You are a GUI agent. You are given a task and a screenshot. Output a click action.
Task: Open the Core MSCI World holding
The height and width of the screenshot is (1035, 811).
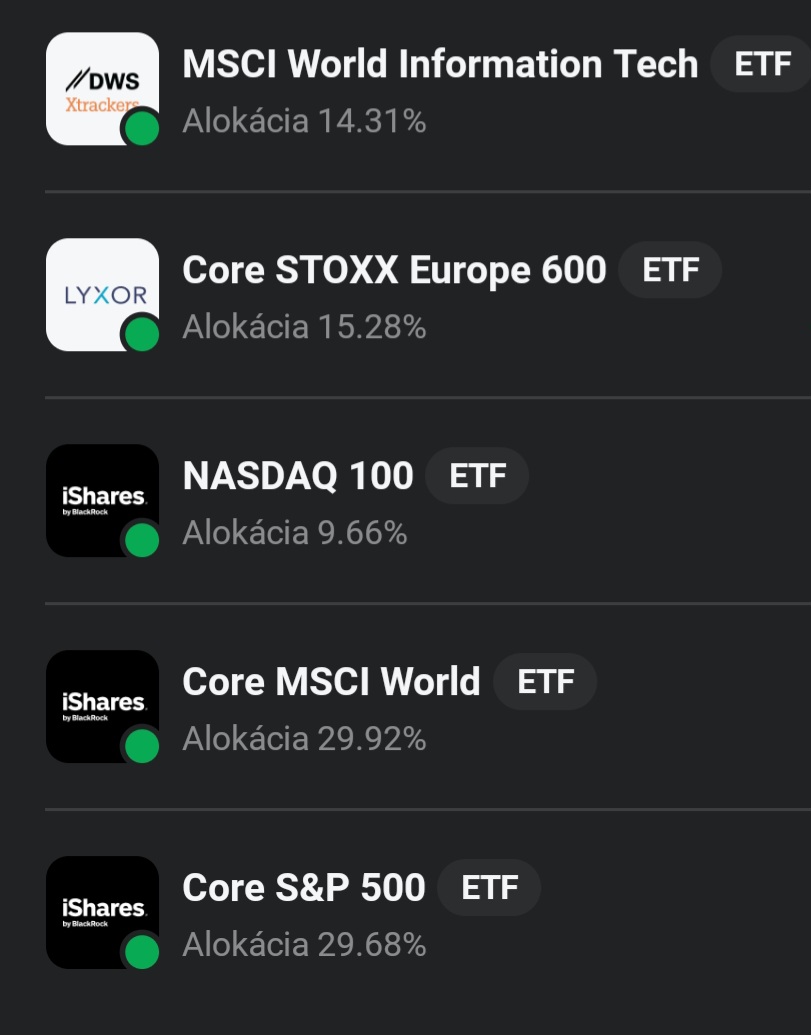point(331,682)
